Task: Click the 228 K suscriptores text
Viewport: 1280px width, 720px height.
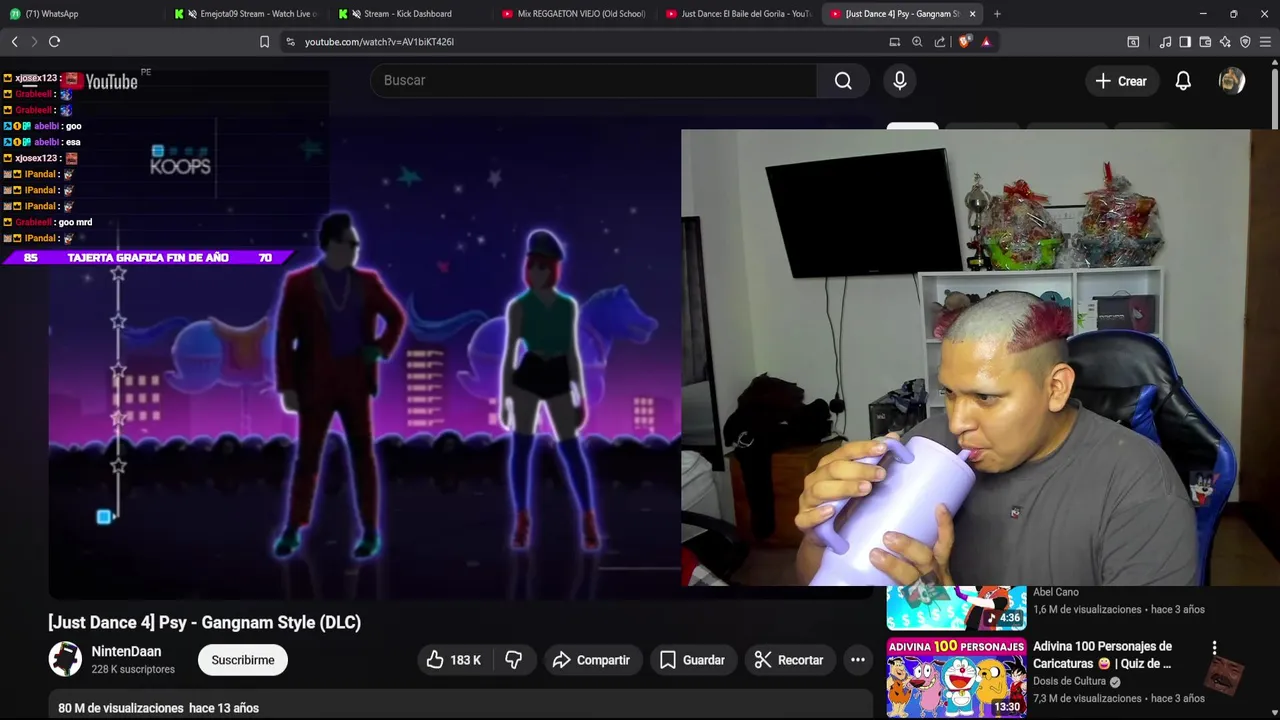Action: click(133, 669)
